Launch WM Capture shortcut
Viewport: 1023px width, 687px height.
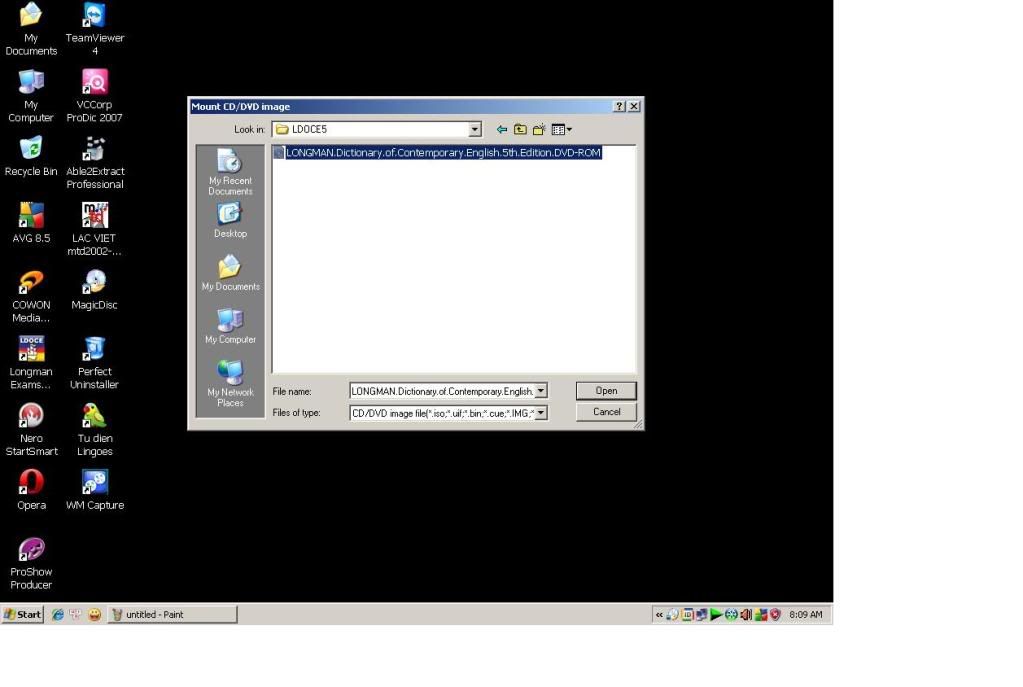point(95,490)
